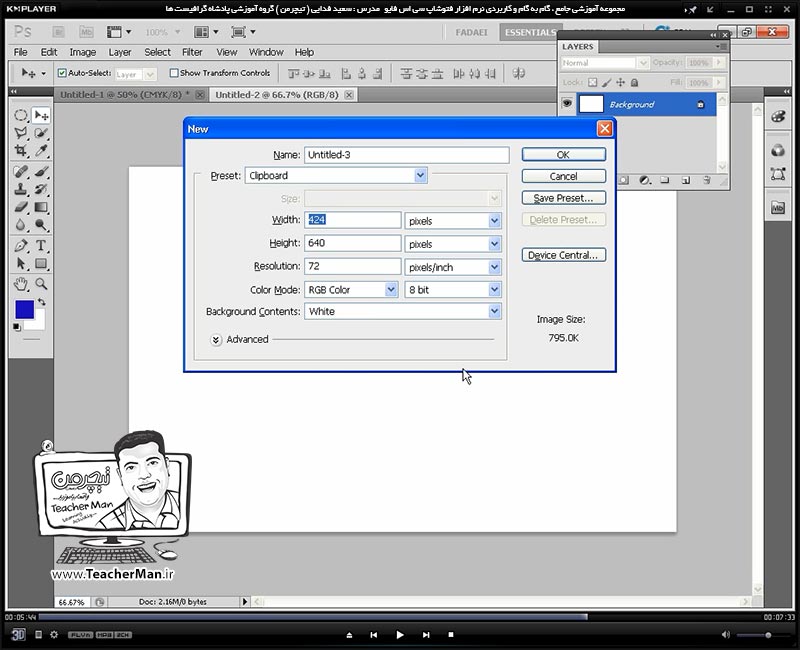Select the History Brush tool
The image size is (800, 650).
[41, 189]
